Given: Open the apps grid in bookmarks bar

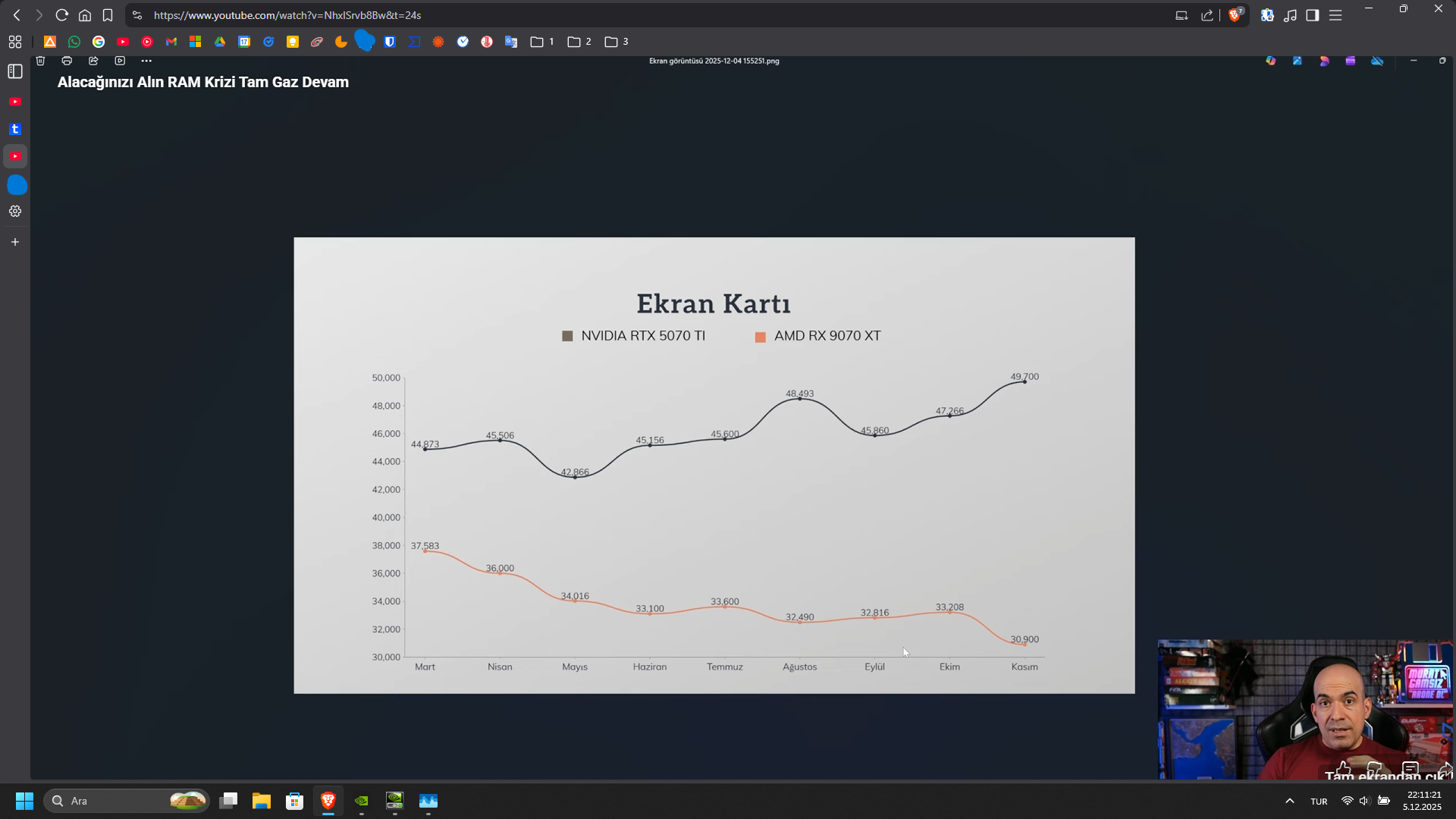Looking at the screenshot, I should pos(15,42).
